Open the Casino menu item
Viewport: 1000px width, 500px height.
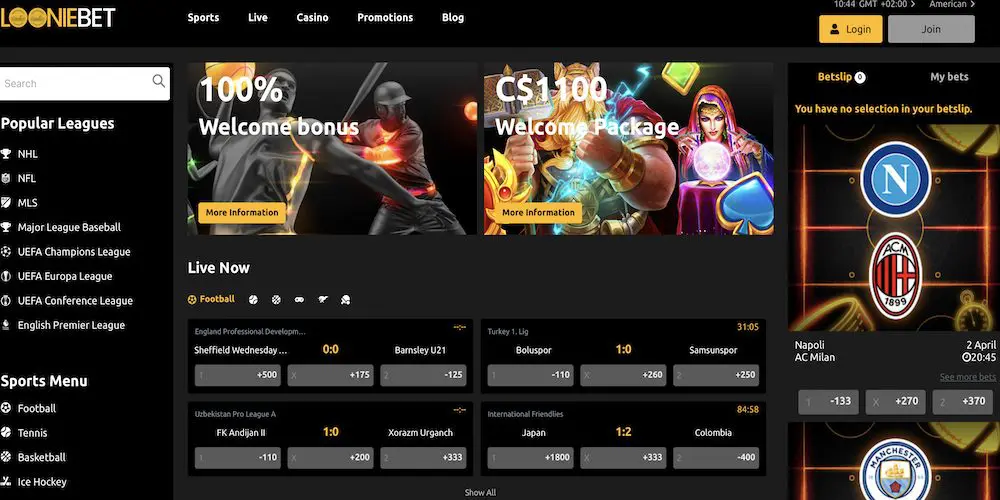click(x=312, y=18)
